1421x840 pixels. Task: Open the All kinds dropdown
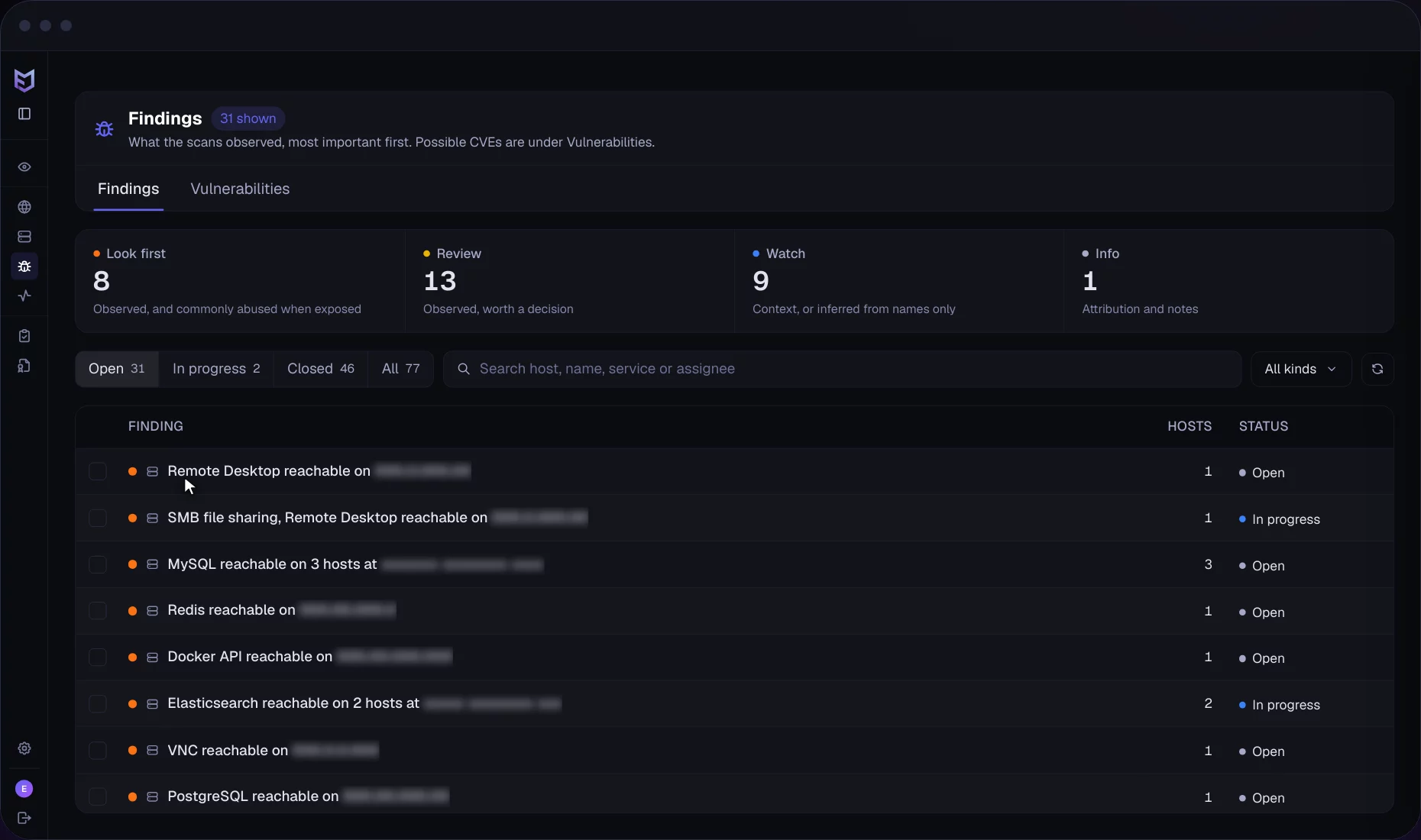click(1301, 369)
